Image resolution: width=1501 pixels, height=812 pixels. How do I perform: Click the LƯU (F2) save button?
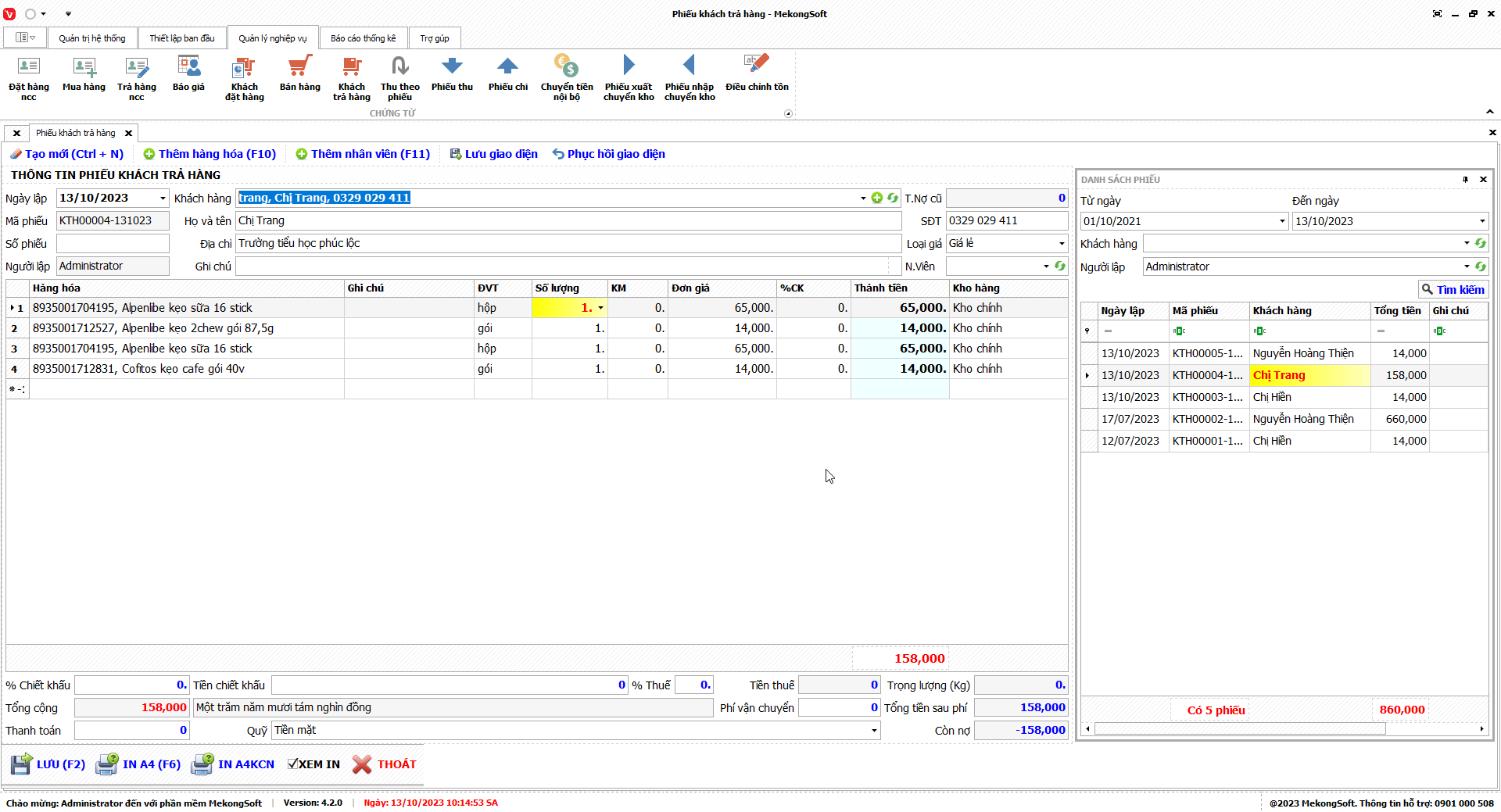[x=48, y=764]
